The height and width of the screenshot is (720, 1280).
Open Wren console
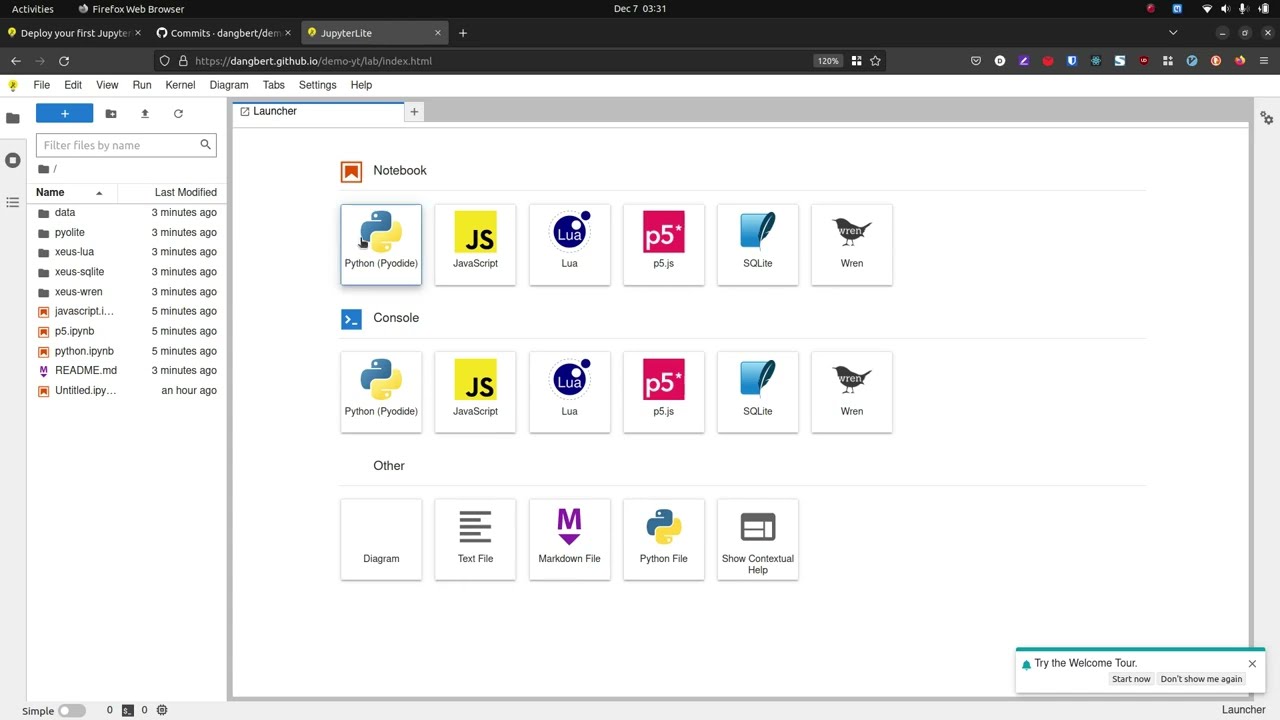(851, 392)
